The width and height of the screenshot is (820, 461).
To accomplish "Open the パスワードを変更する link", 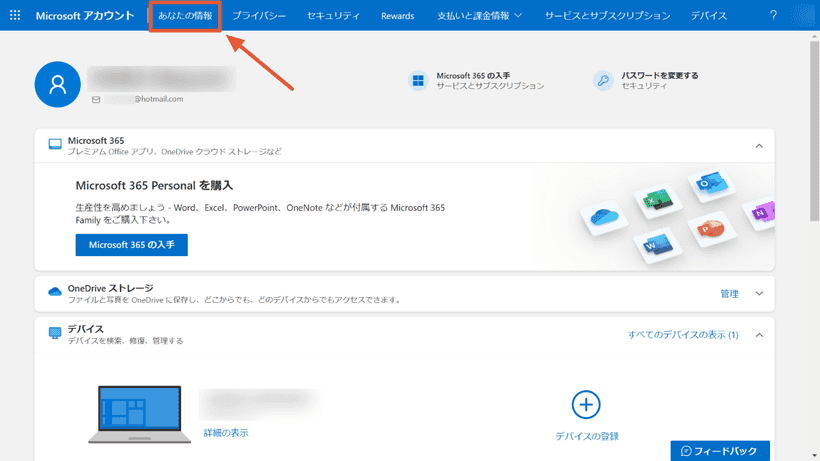I will (659, 76).
